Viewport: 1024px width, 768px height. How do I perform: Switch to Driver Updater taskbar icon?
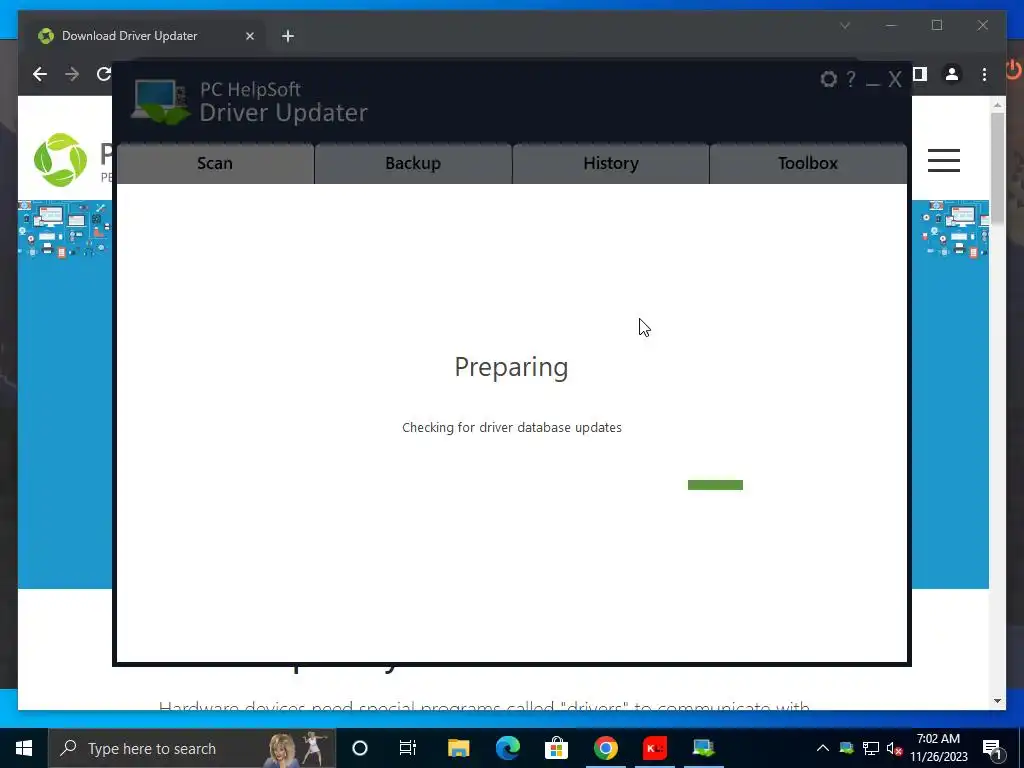(703, 748)
